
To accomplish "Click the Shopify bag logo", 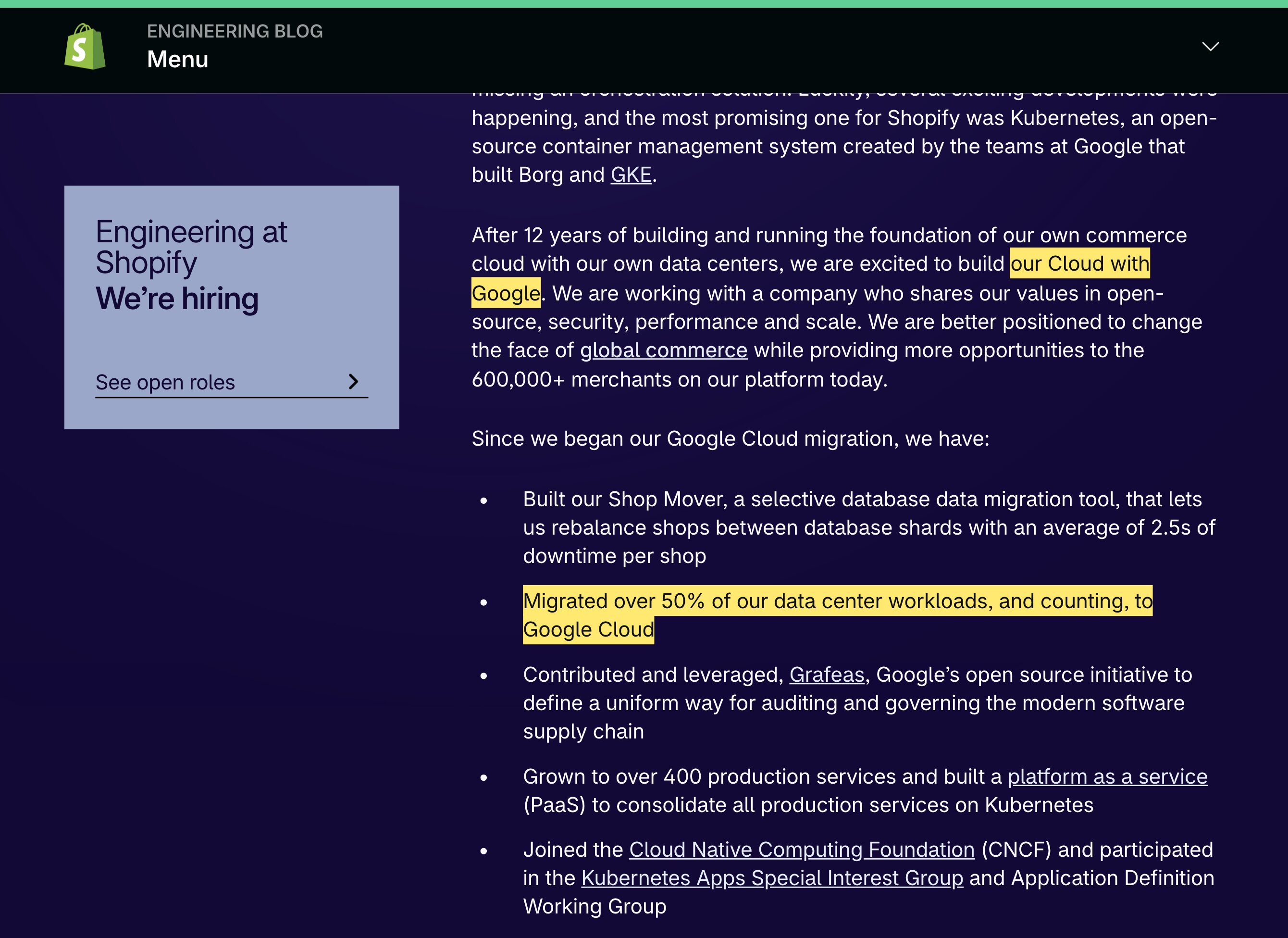I will pos(85,47).
